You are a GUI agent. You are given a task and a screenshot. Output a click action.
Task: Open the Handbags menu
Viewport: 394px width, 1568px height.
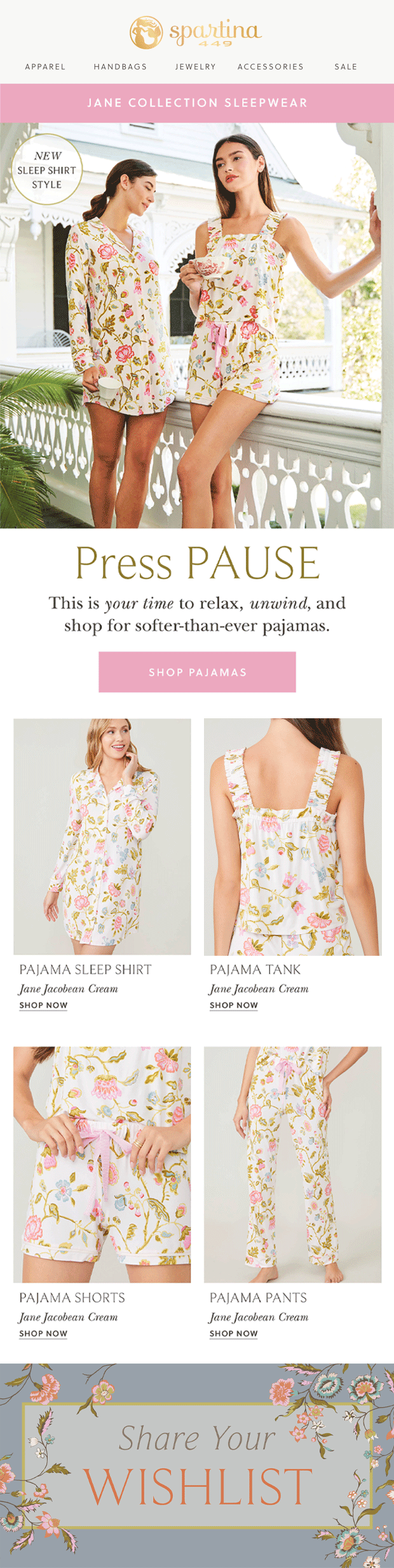[120, 67]
